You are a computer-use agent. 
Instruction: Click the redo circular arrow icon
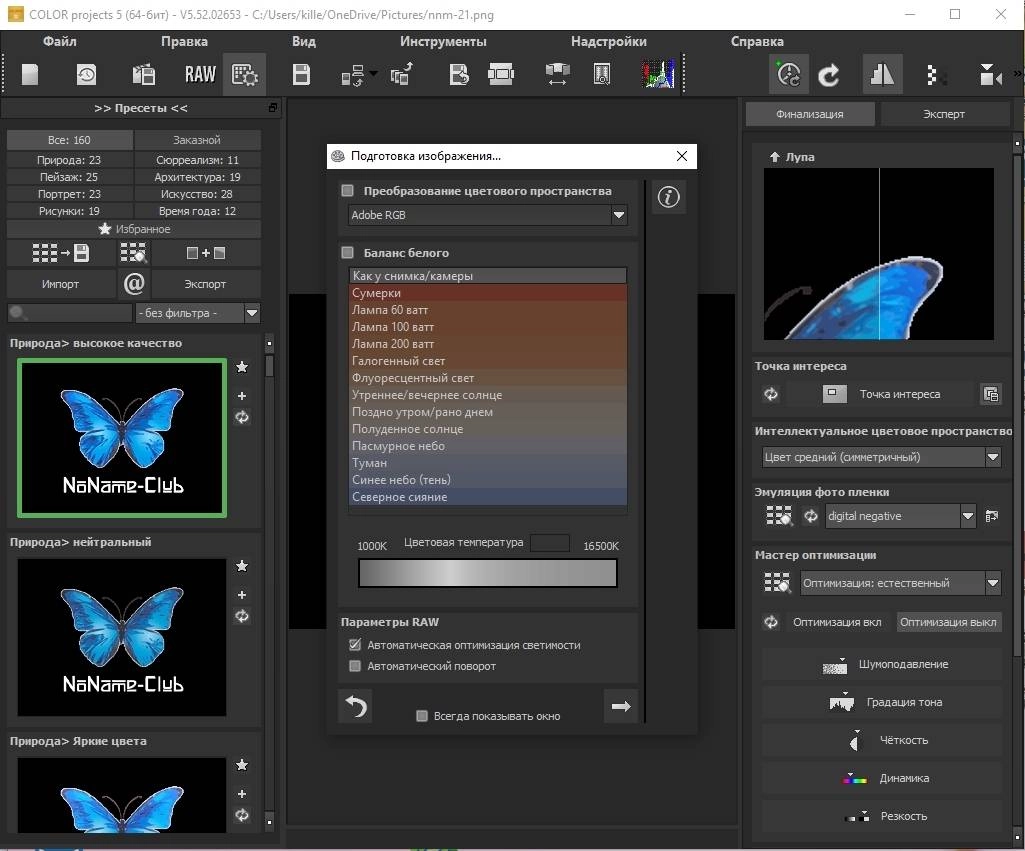click(x=829, y=75)
